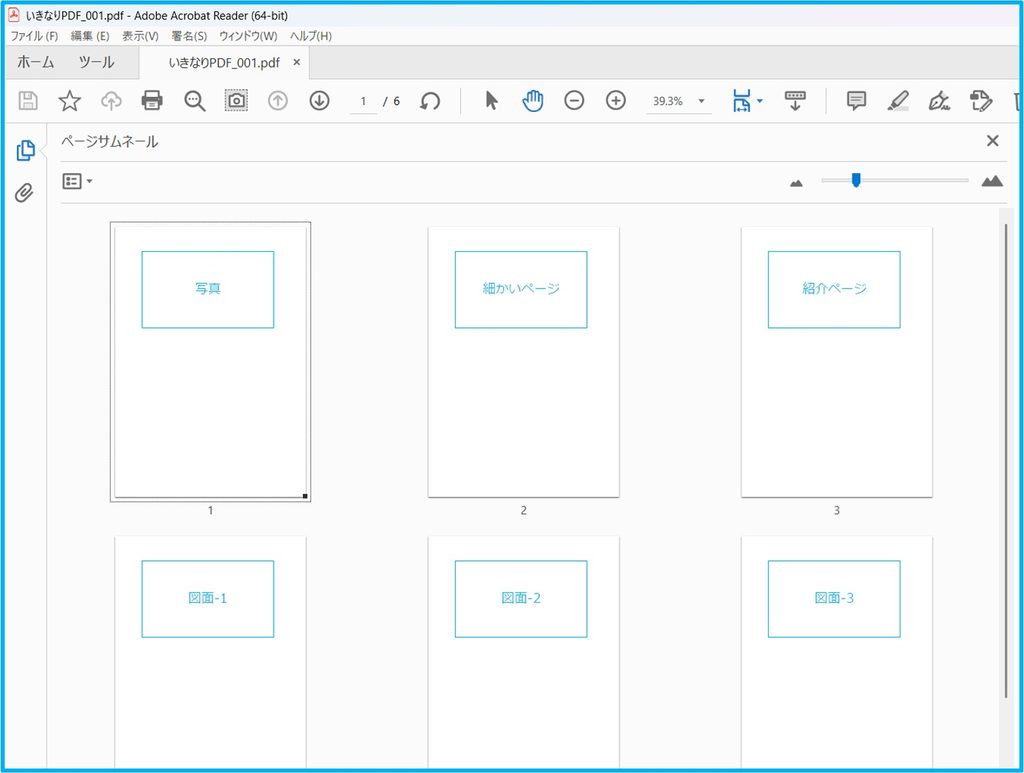The height and width of the screenshot is (773, 1024).
Task: Open thumbnail options list menu
Action: click(77, 181)
